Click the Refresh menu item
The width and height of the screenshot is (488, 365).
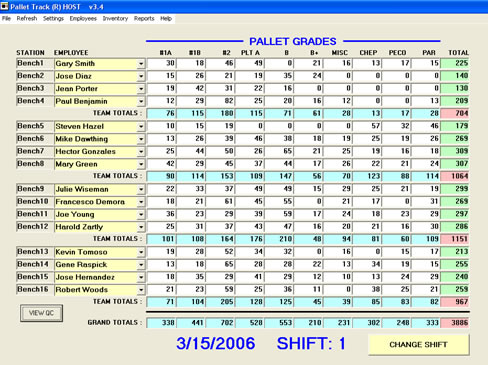click(x=27, y=19)
